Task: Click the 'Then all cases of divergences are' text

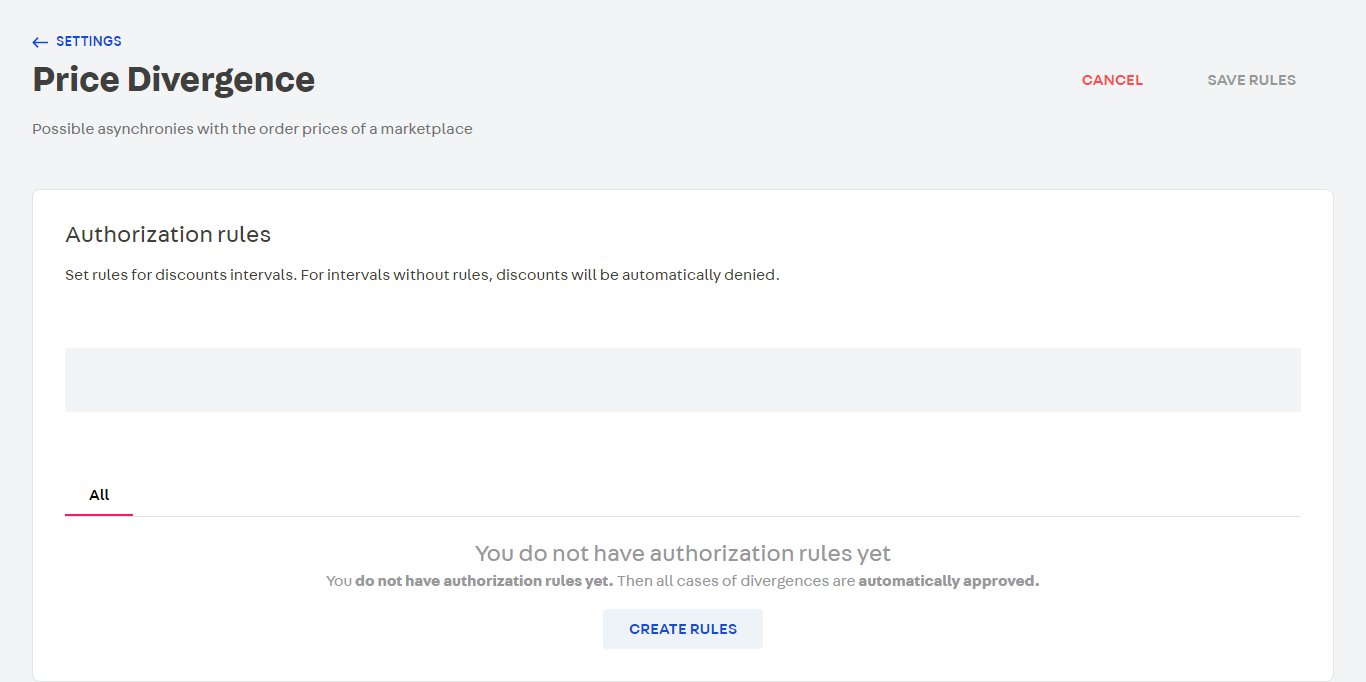Action: pyautogui.click(x=736, y=581)
